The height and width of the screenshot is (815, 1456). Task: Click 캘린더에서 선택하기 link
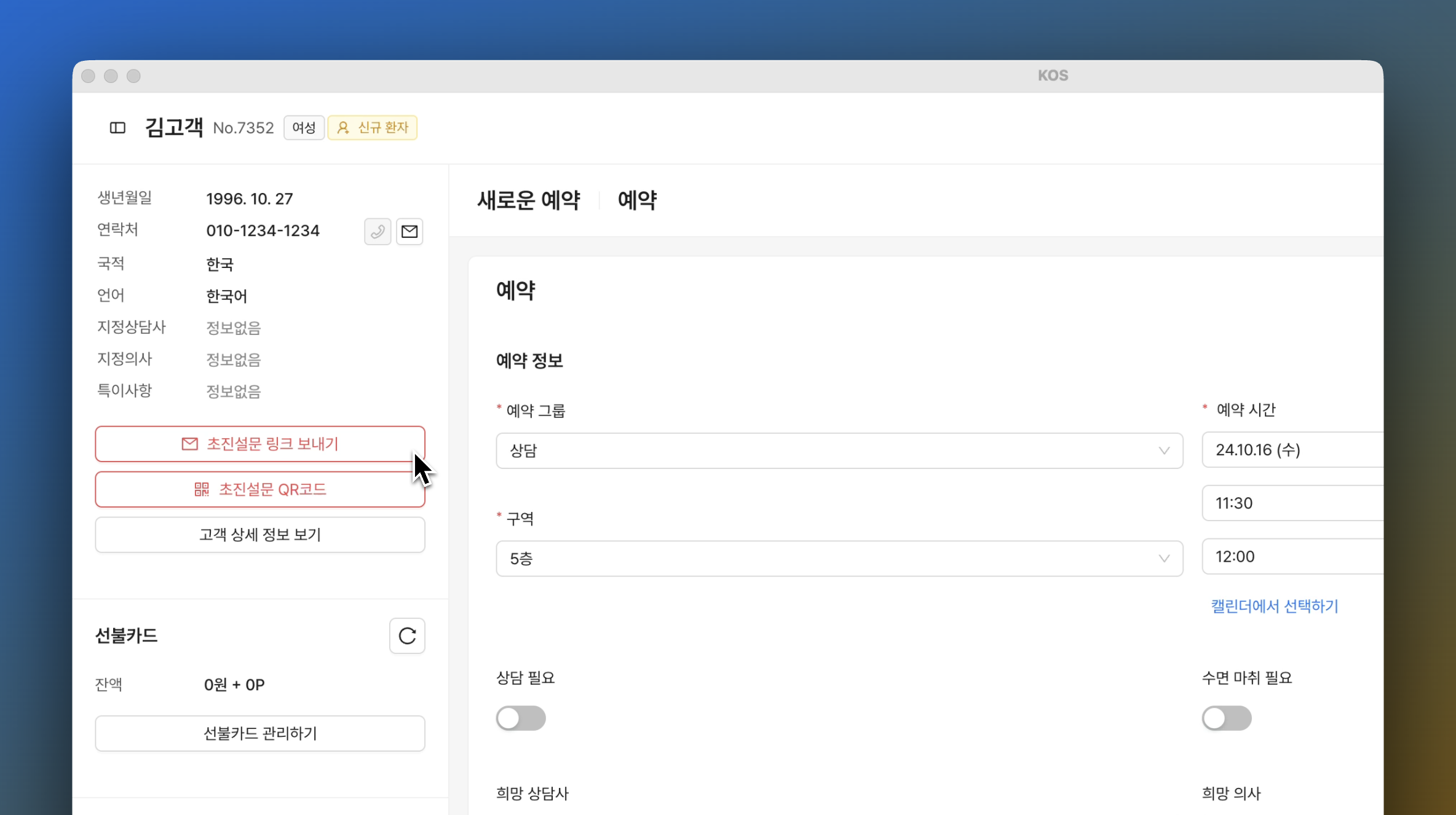coord(1274,607)
